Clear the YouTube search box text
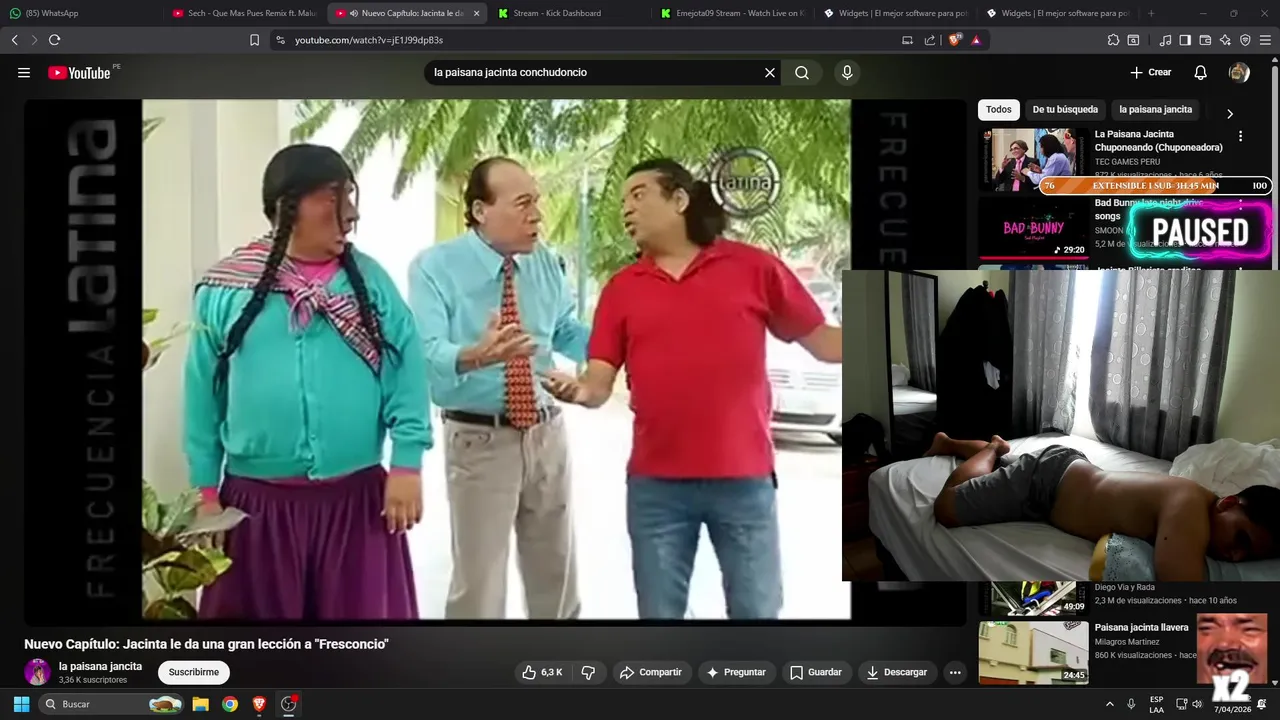Viewport: 1280px width, 720px height. pos(770,73)
